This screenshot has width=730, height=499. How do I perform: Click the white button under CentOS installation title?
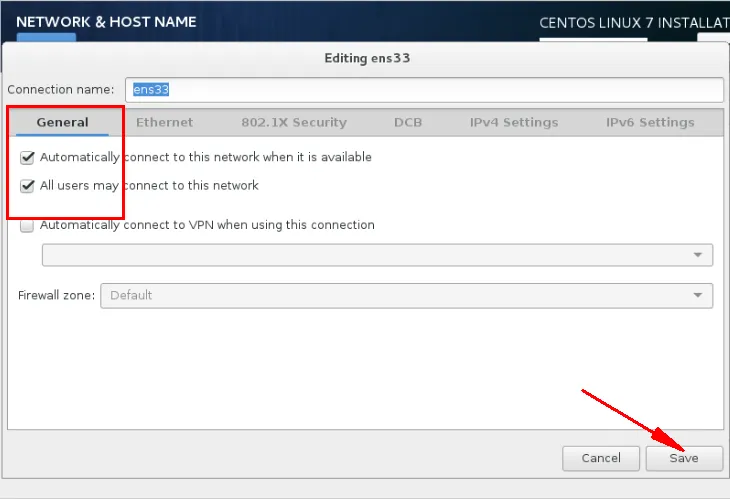click(x=713, y=38)
